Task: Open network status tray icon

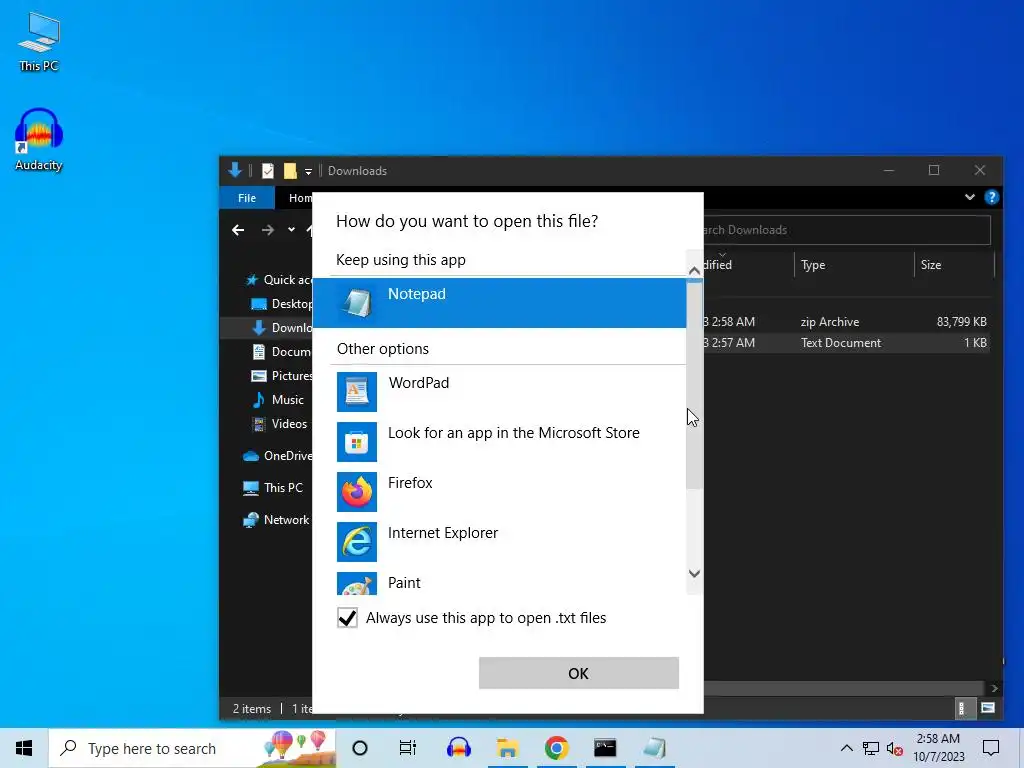Action: 871,748
